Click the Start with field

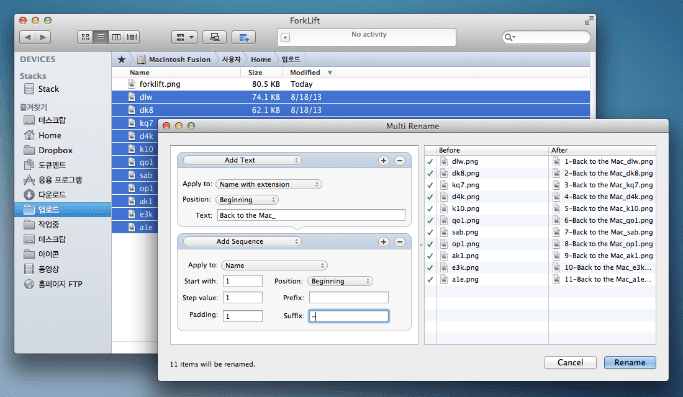[243, 281]
